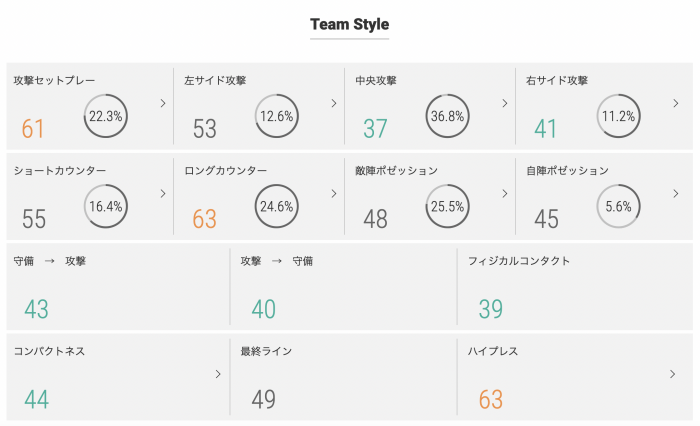Viewport: 700px width, 426px height.
Task: Click the 36.8% circular progress ring
Action: coord(447,116)
